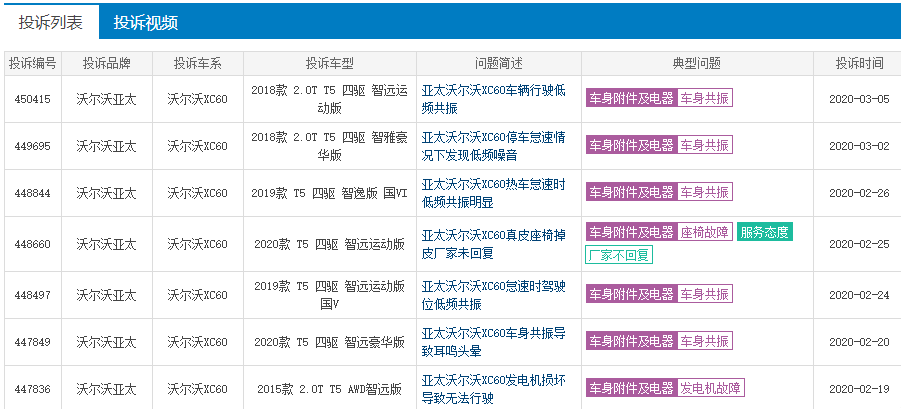901x409 pixels.
Task: Click the 投诉车系 column header
Action: (198, 63)
